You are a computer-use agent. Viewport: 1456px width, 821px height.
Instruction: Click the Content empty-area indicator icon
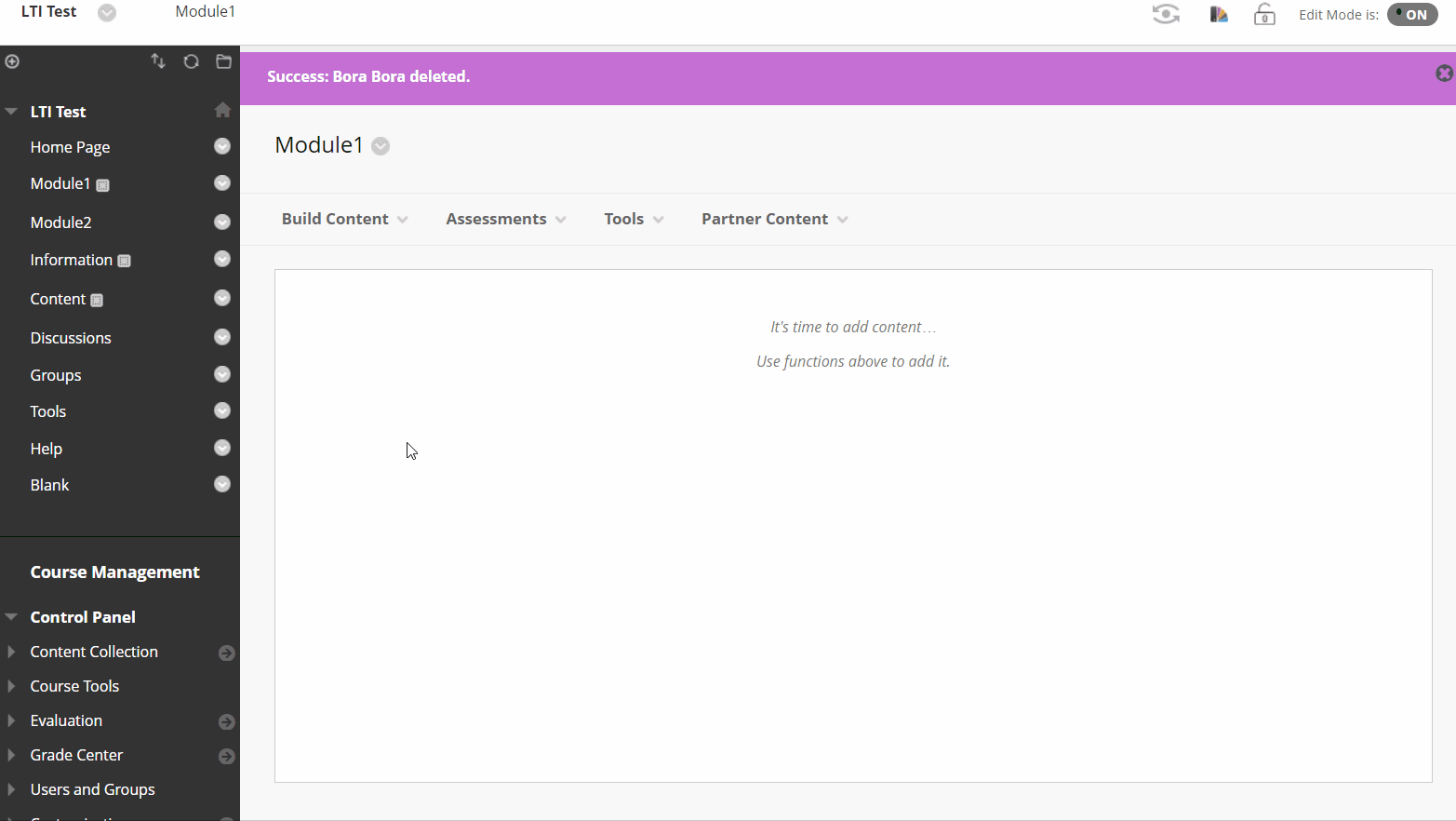tap(97, 301)
